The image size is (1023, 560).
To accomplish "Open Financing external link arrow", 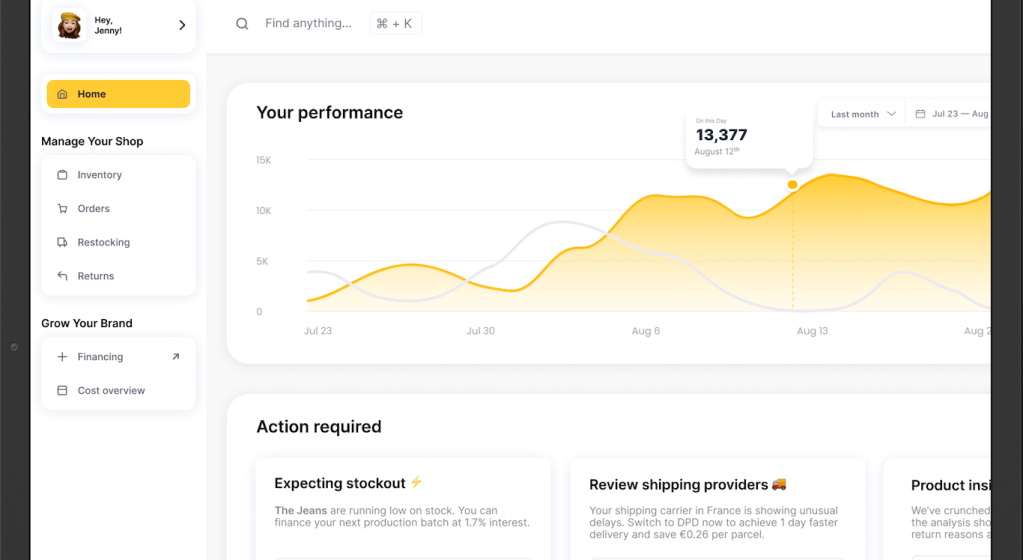I will pos(176,357).
